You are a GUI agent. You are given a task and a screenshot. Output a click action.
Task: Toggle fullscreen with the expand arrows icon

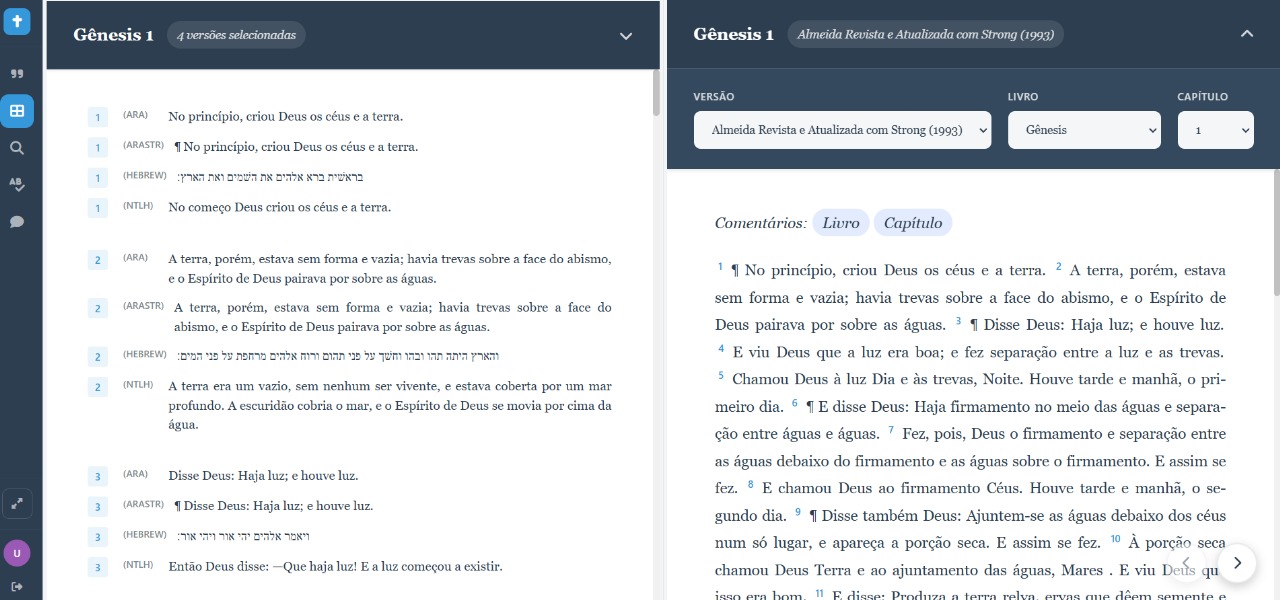click(x=17, y=504)
